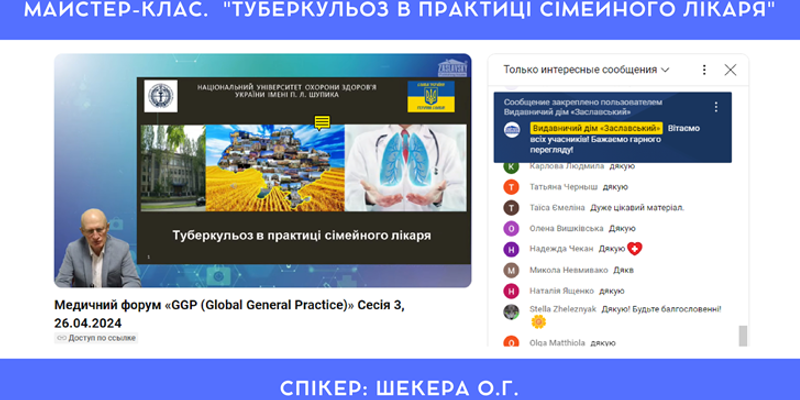Click the Ukraine map collage image on the slide
The image size is (800, 400).
pyautogui.click(x=276, y=168)
